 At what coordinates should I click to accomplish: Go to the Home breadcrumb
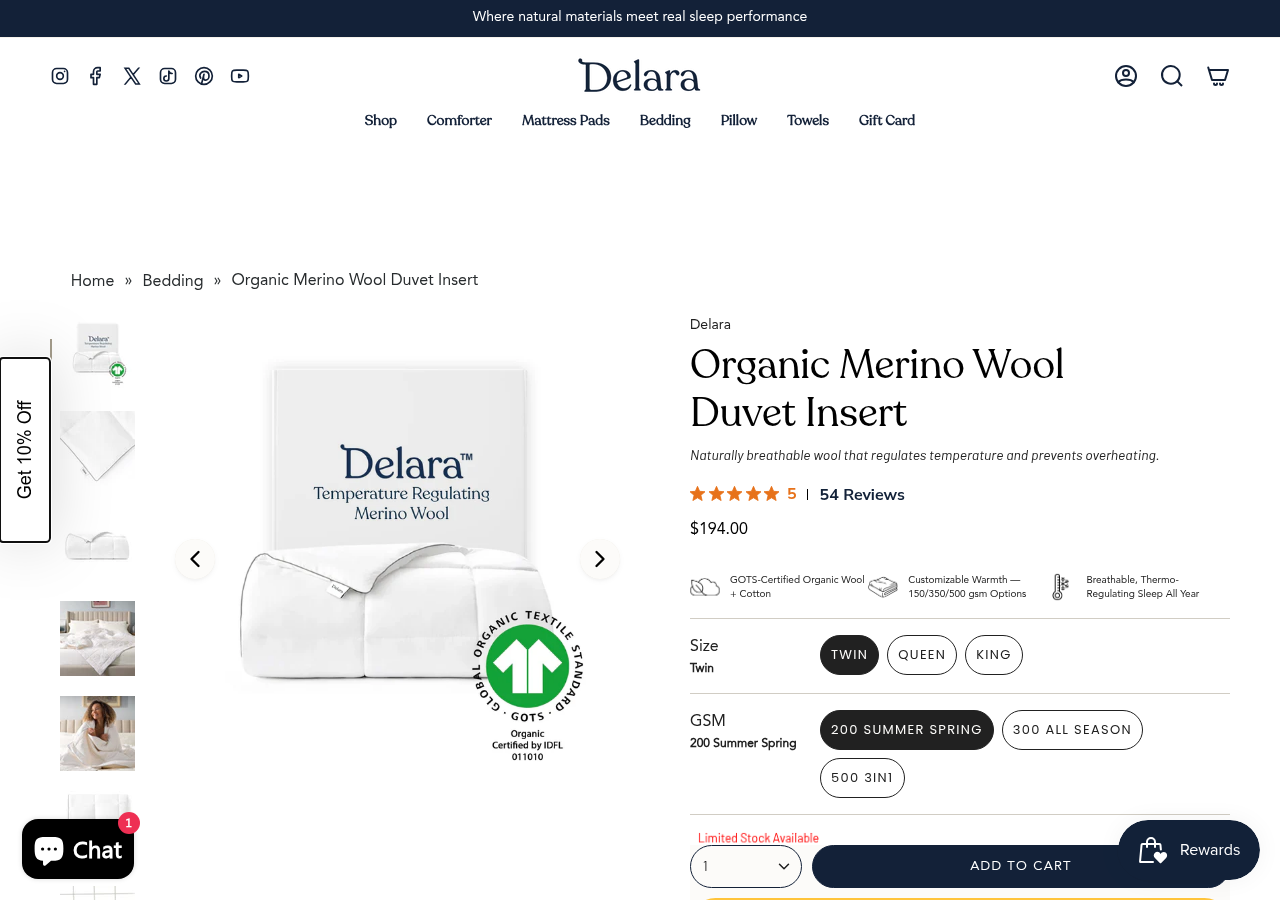click(92, 281)
